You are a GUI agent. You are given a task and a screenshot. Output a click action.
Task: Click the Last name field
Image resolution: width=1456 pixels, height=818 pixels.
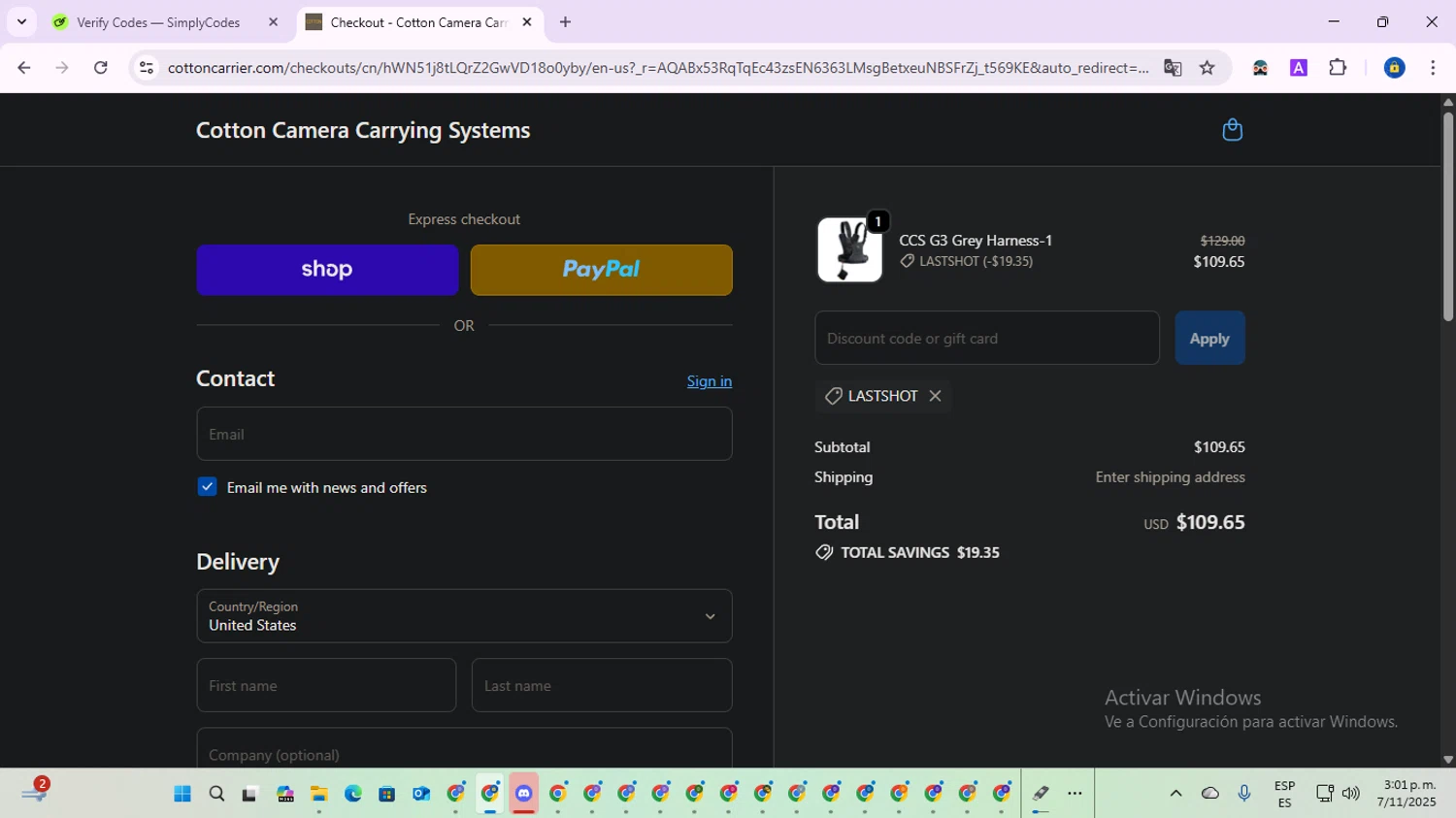click(x=601, y=685)
